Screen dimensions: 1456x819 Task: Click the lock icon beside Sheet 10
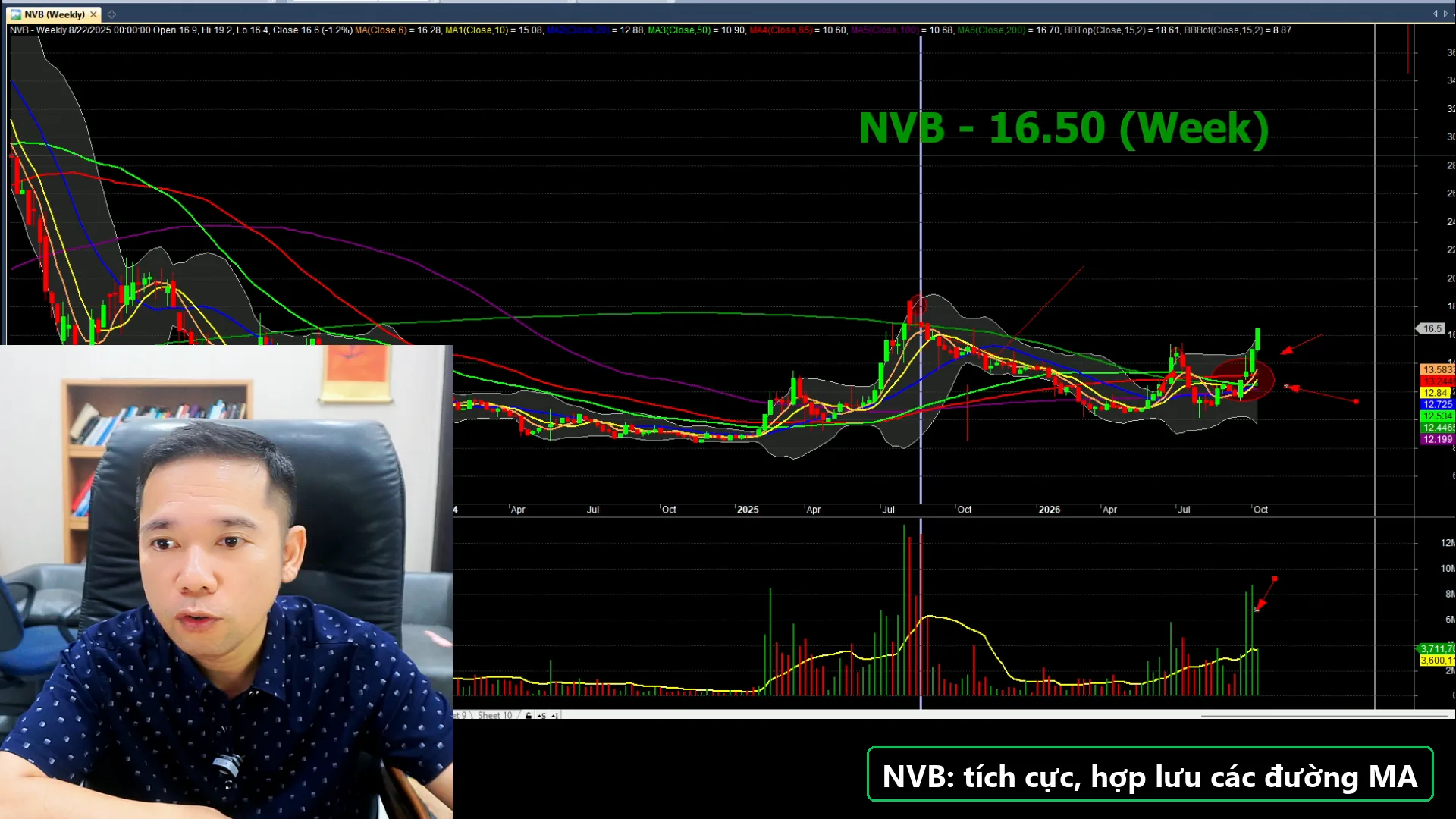(529, 715)
